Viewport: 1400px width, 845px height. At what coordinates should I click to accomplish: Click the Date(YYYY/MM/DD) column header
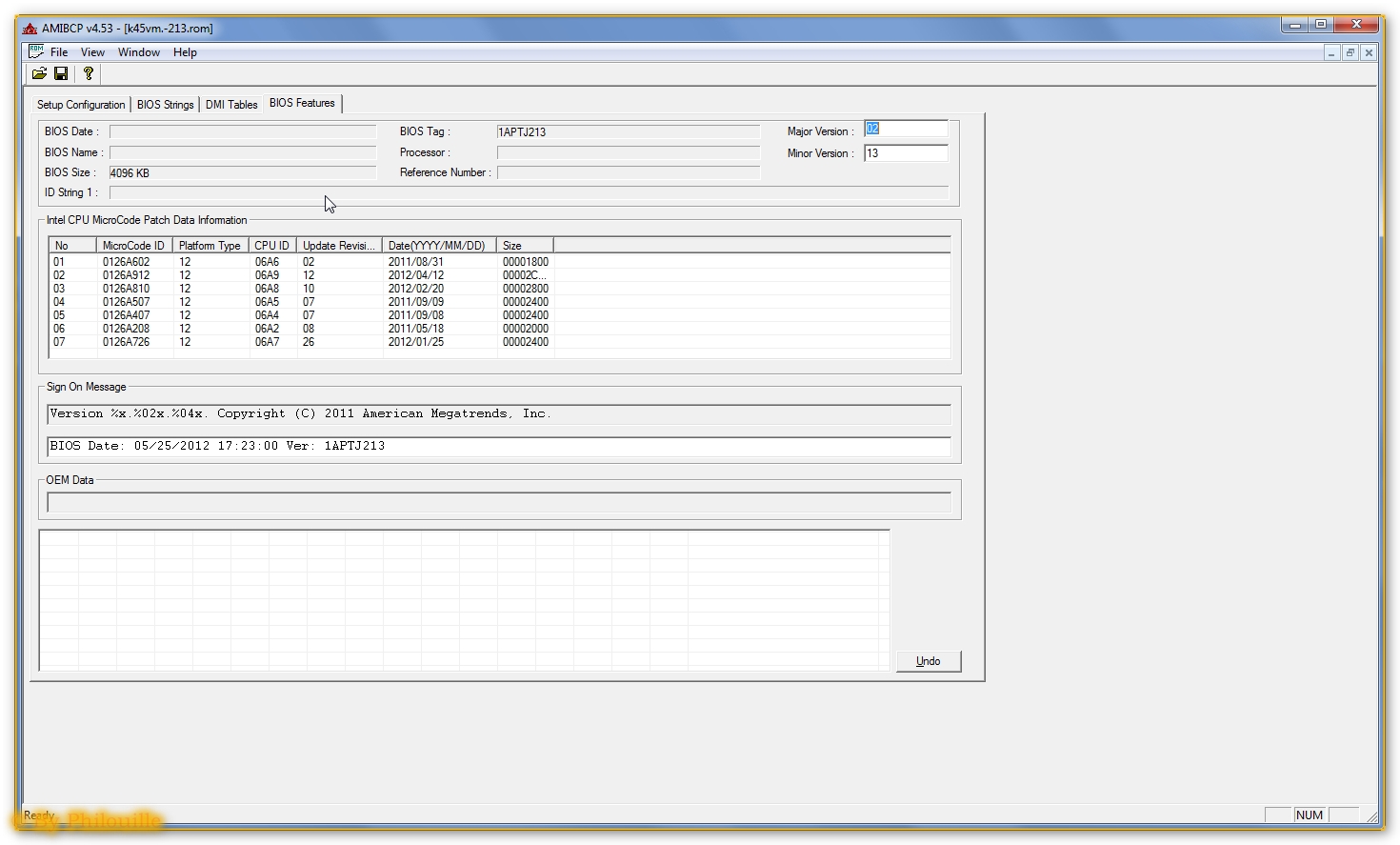click(x=436, y=246)
